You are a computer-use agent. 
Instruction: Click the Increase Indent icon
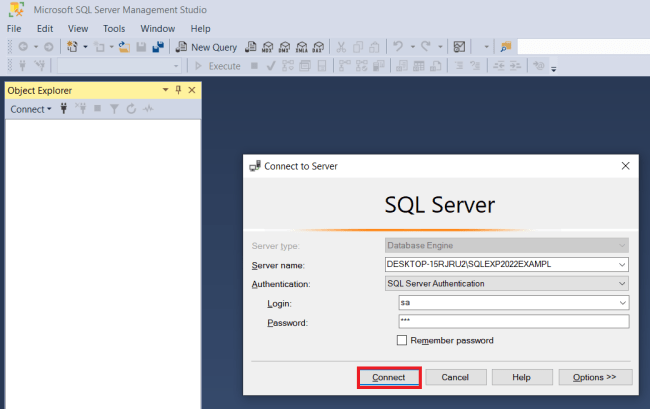[x=515, y=65]
